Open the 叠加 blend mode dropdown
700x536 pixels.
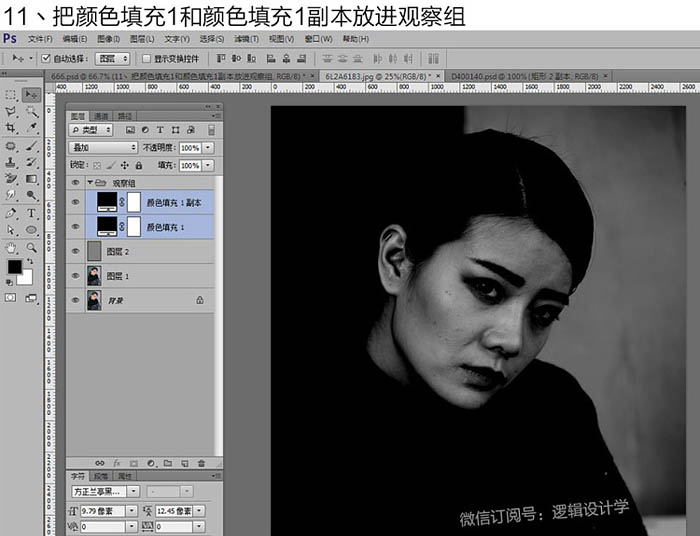pyautogui.click(x=103, y=147)
